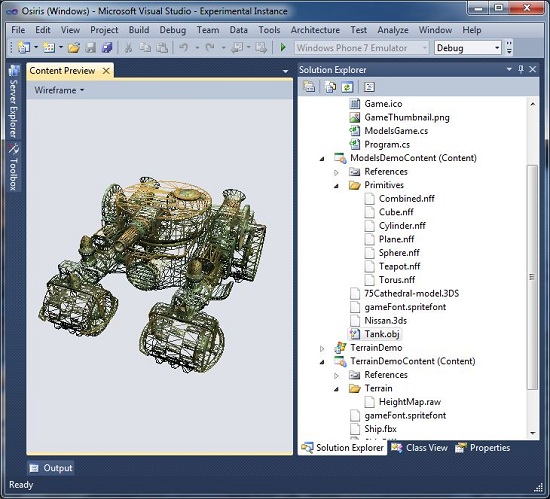
Task: Open the Server Explorer side panel
Action: pos(13,102)
